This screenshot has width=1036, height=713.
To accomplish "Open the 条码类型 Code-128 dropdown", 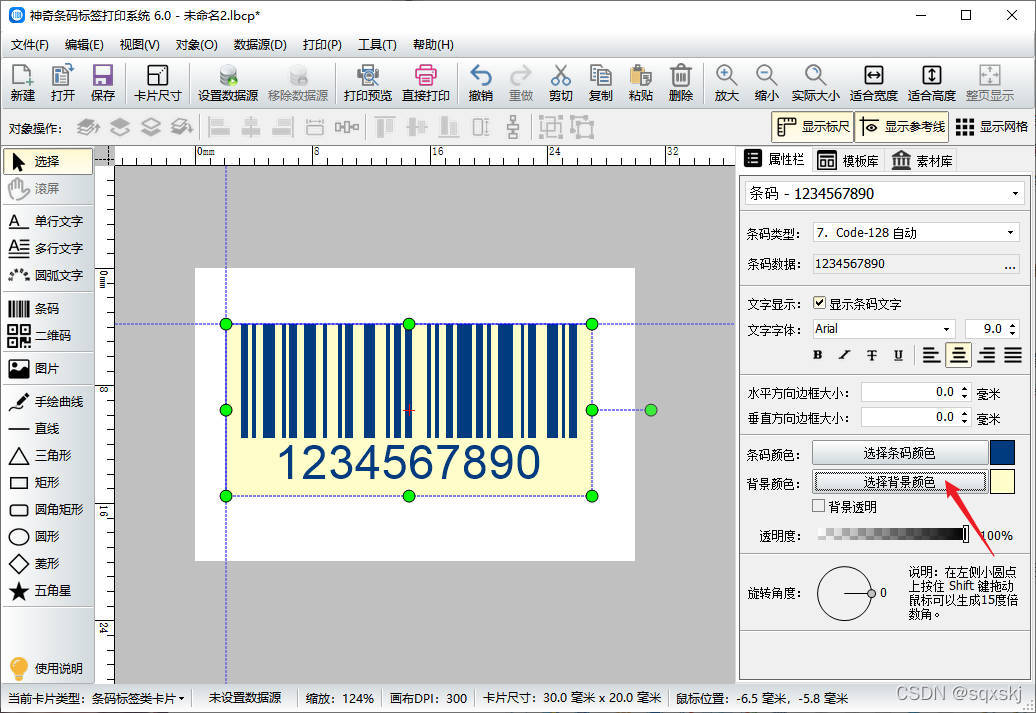I will [1010, 233].
